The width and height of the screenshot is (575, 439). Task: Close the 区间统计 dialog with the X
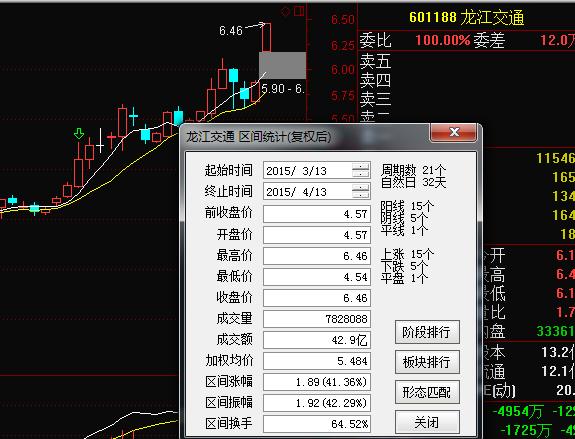454,132
